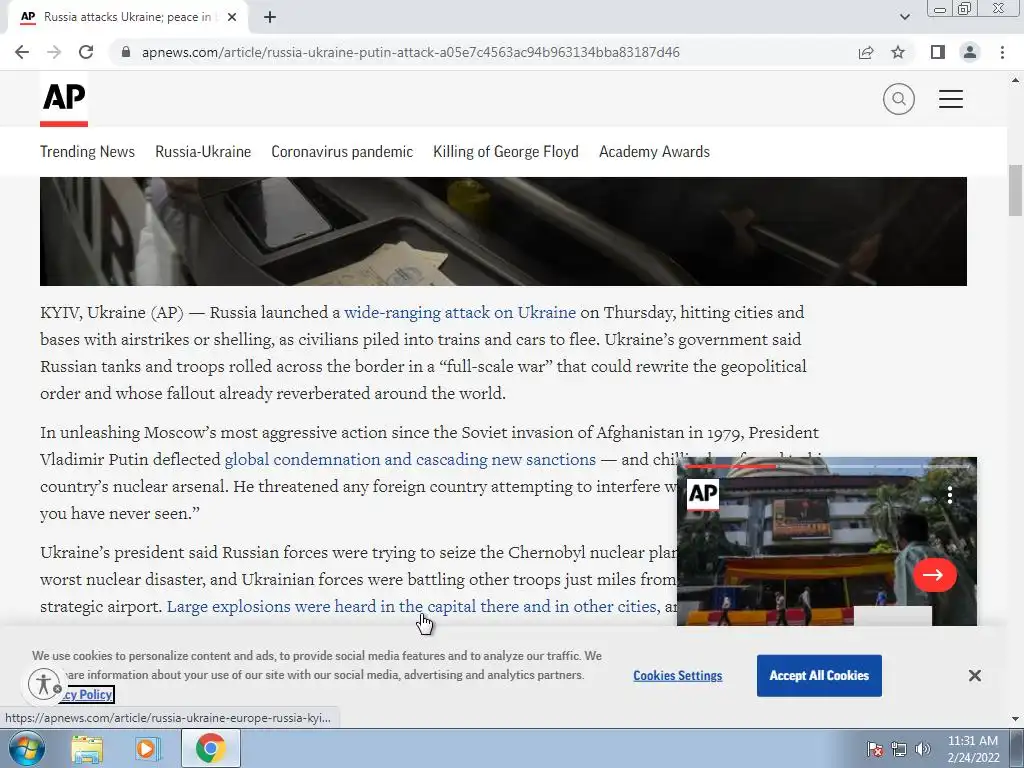Click the scrollbar down arrow
This screenshot has height=768, width=1024.
[1015, 719]
